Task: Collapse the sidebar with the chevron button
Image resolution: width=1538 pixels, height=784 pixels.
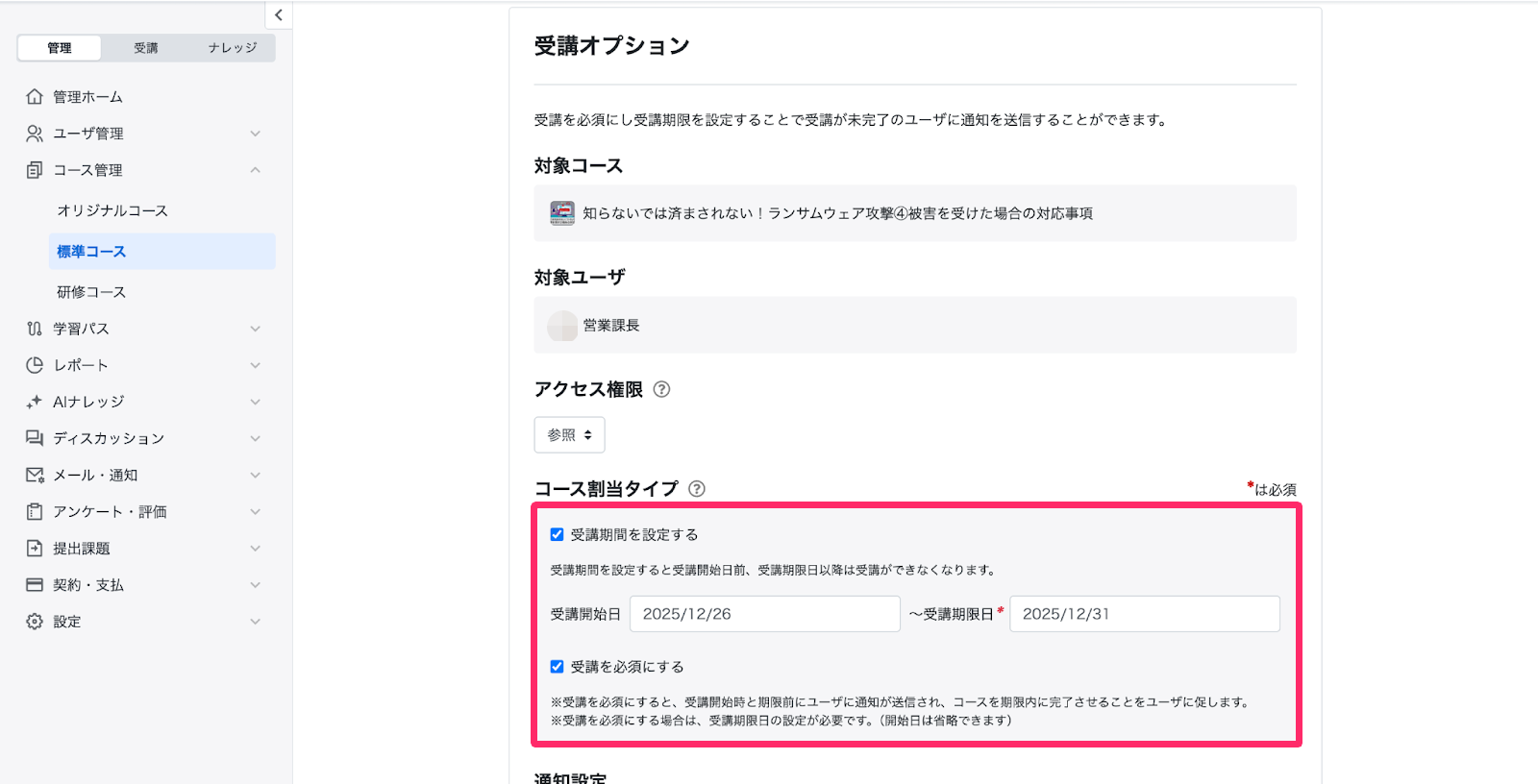Action: pyautogui.click(x=278, y=14)
